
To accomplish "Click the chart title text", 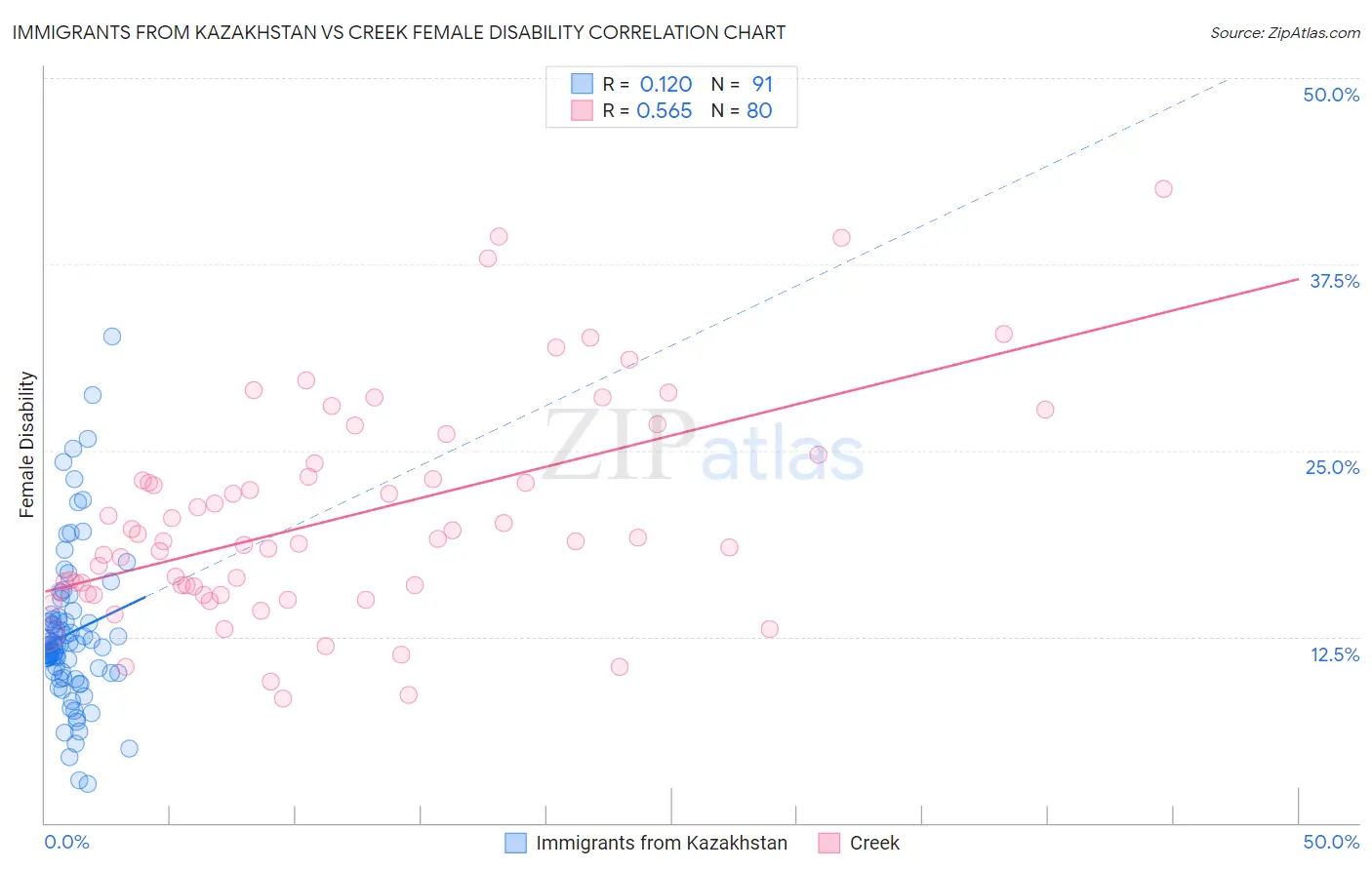I will click(x=398, y=32).
